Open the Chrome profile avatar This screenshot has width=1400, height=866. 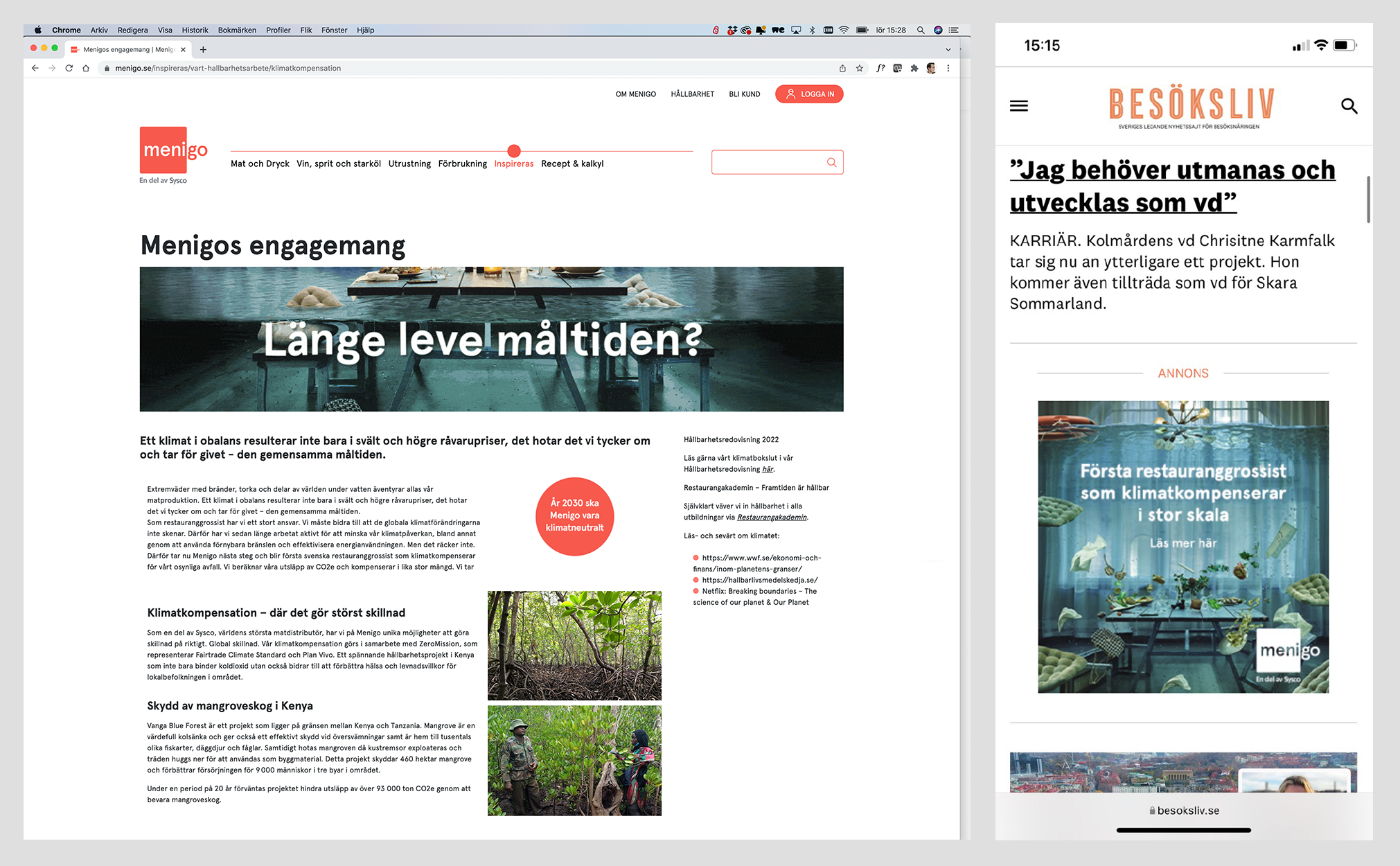point(931,68)
